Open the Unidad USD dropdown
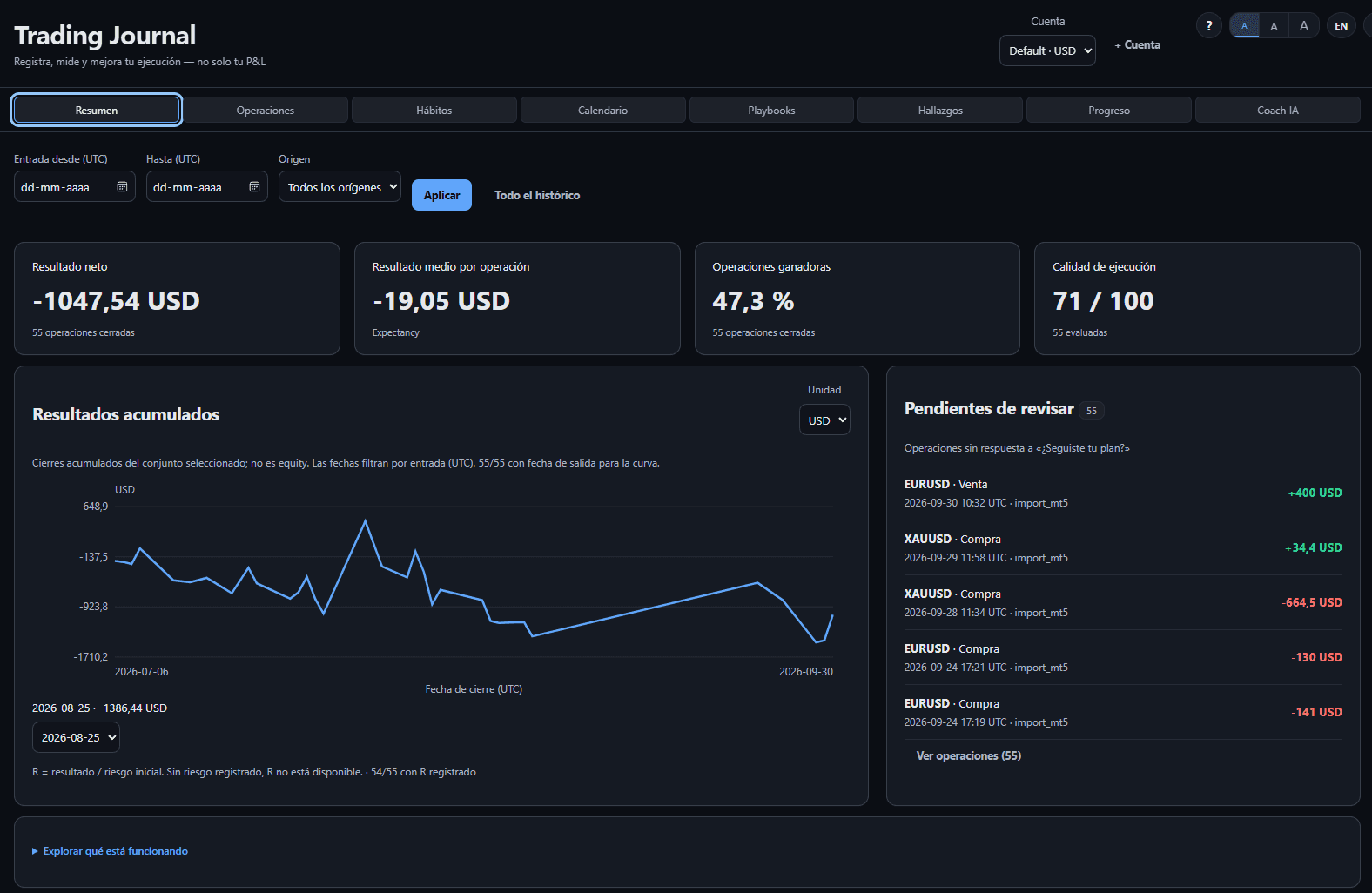1372x893 pixels. (x=824, y=420)
